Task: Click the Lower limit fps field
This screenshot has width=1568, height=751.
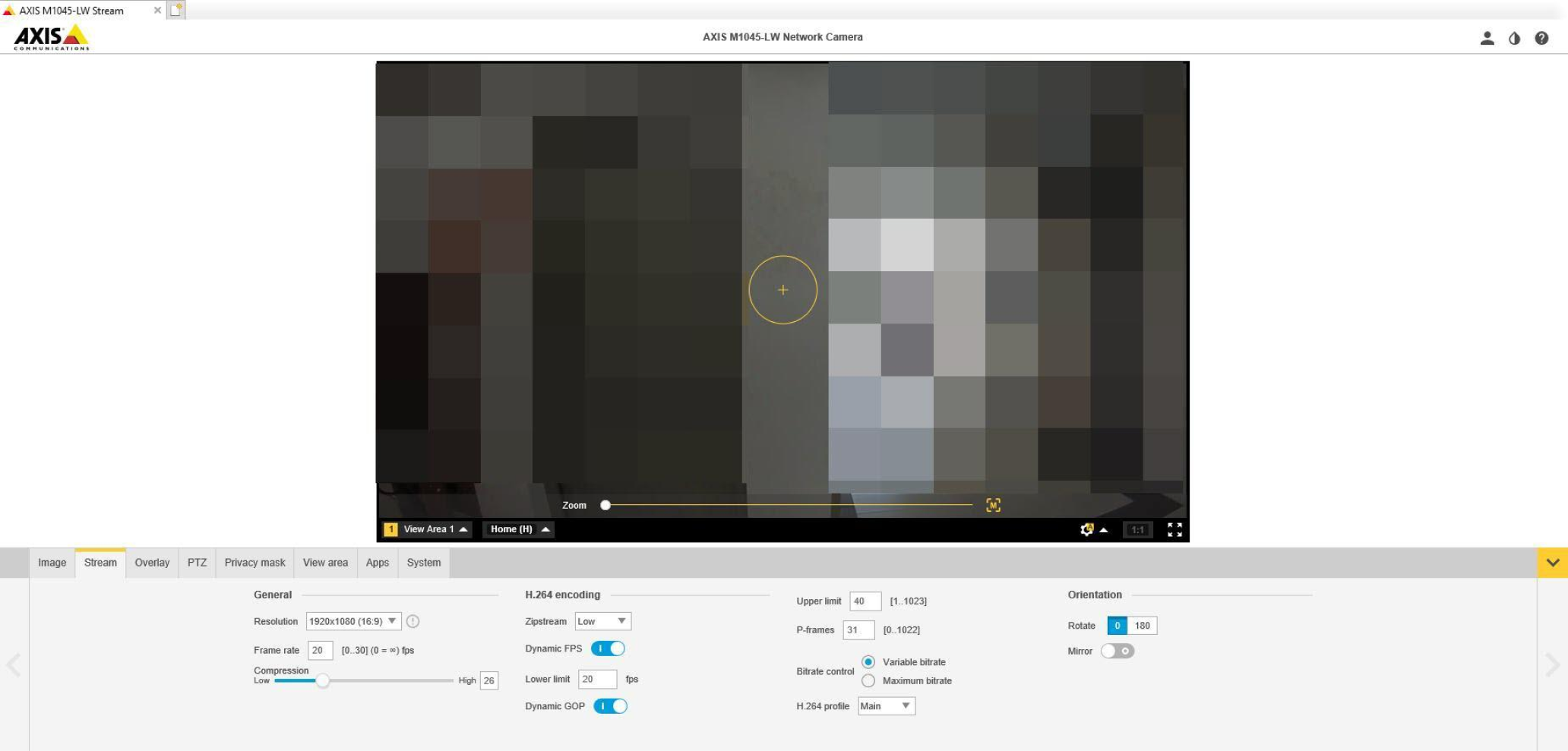Action: tap(598, 679)
